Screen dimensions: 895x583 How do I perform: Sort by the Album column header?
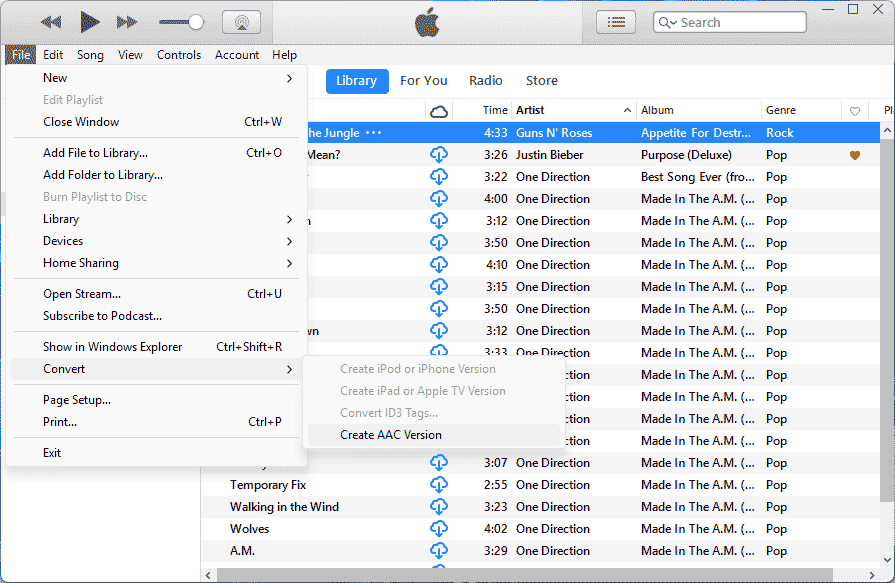coord(699,110)
